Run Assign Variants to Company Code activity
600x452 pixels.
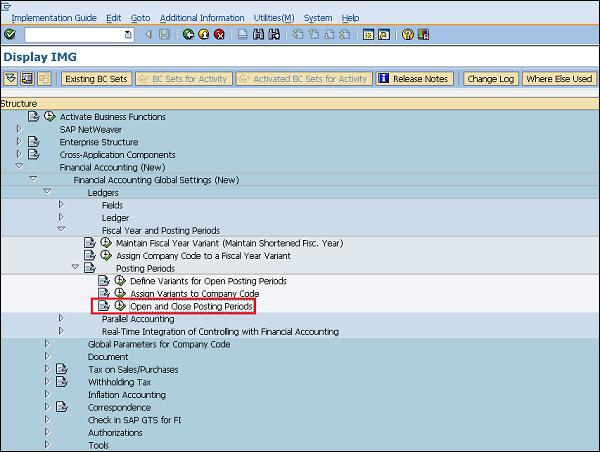pyautogui.click(x=120, y=294)
